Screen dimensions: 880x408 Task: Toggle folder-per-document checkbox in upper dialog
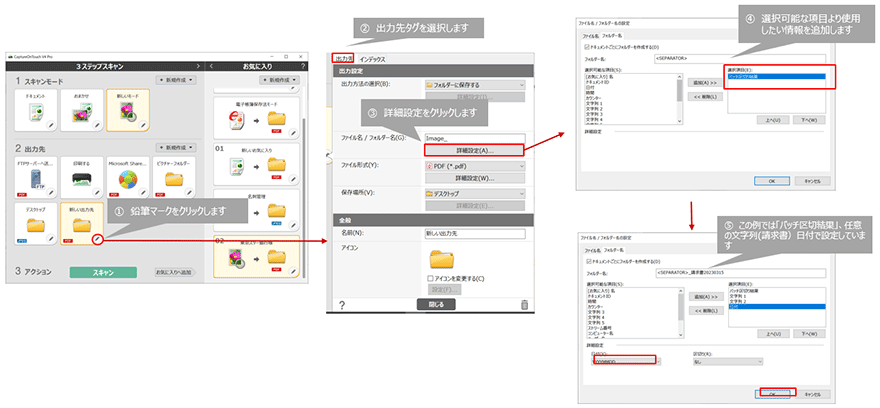point(587,45)
